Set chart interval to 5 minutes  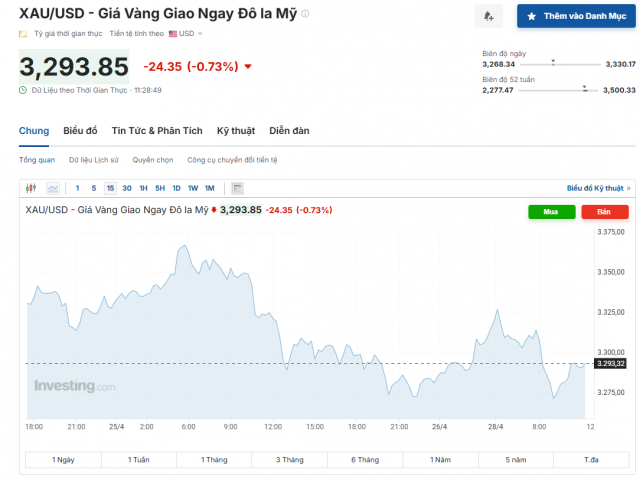pos(94,188)
